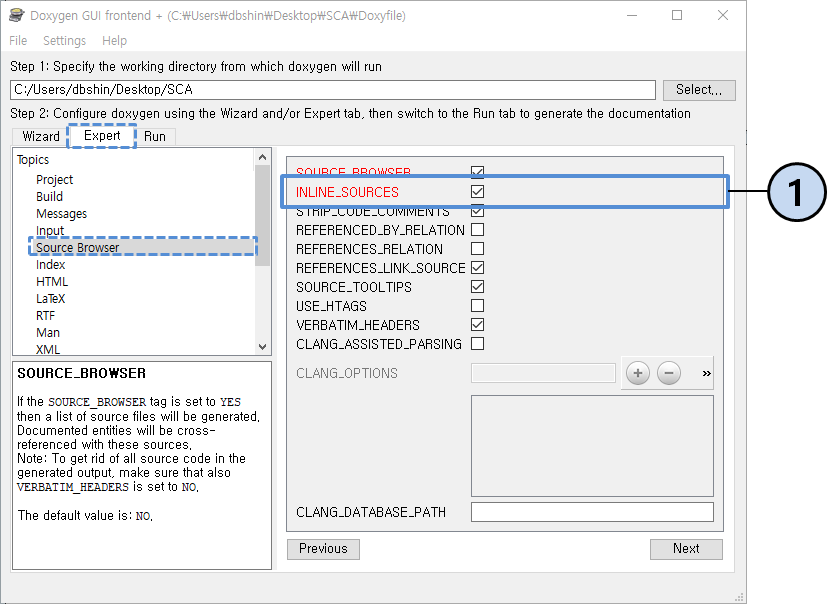Screen dimensions: 829x604
Task: Click the USE_HTAGS label
Action: point(331,306)
